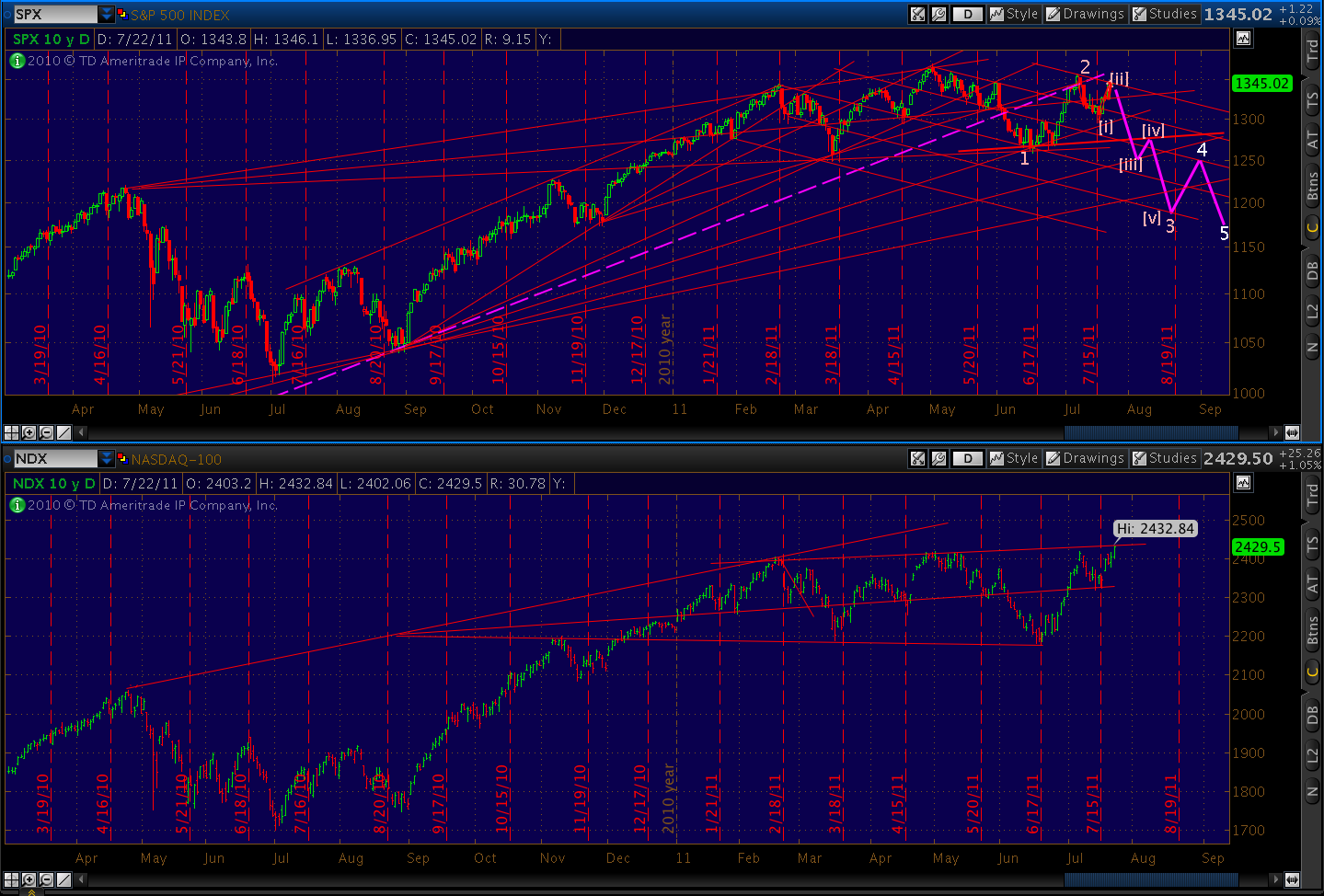Viewport: 1324px width, 896px height.
Task: Click zoom in magnifier under SPX chart
Action: click(29, 432)
